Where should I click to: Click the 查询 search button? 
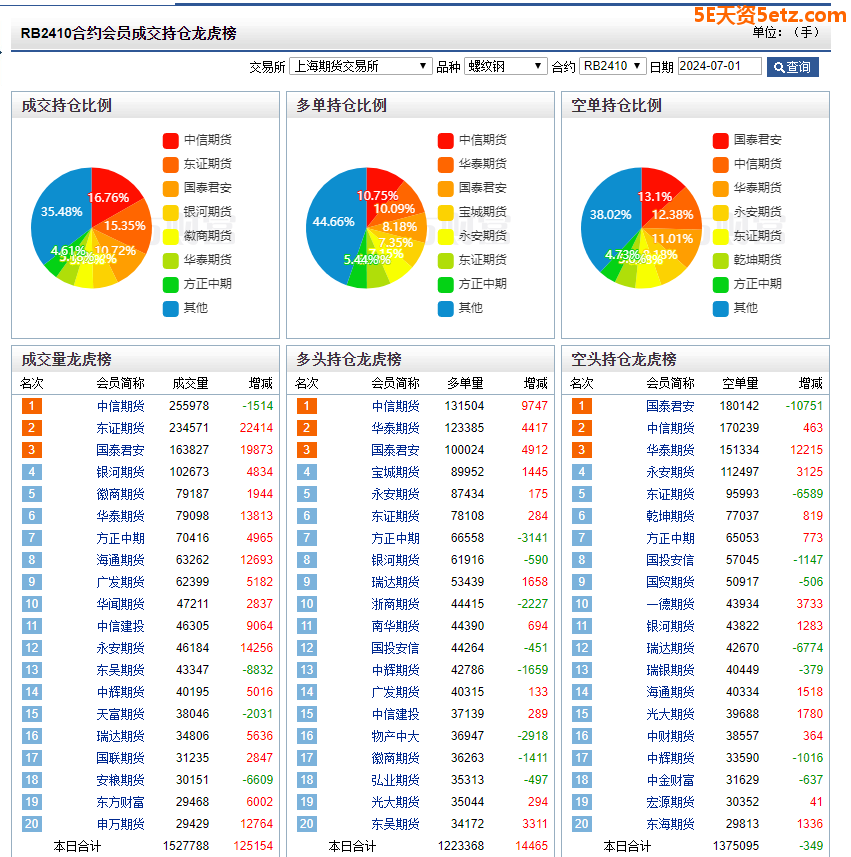(x=793, y=67)
